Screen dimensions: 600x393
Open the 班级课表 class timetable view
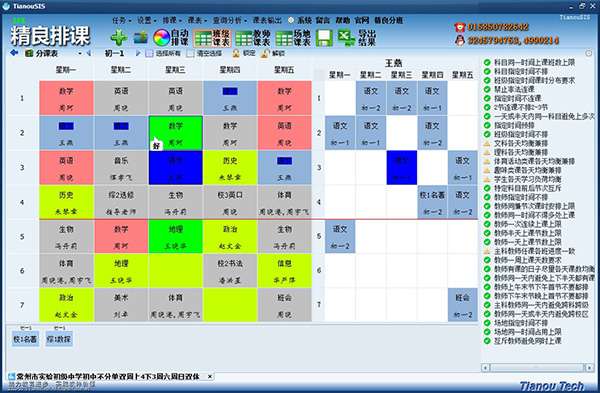(212, 38)
